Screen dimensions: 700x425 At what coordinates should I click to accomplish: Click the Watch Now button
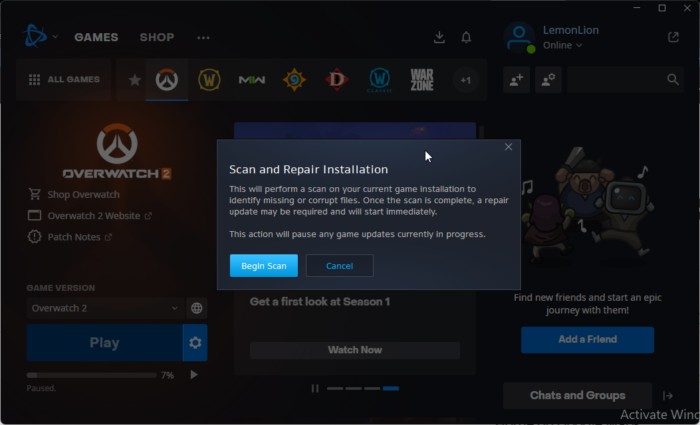coord(355,350)
